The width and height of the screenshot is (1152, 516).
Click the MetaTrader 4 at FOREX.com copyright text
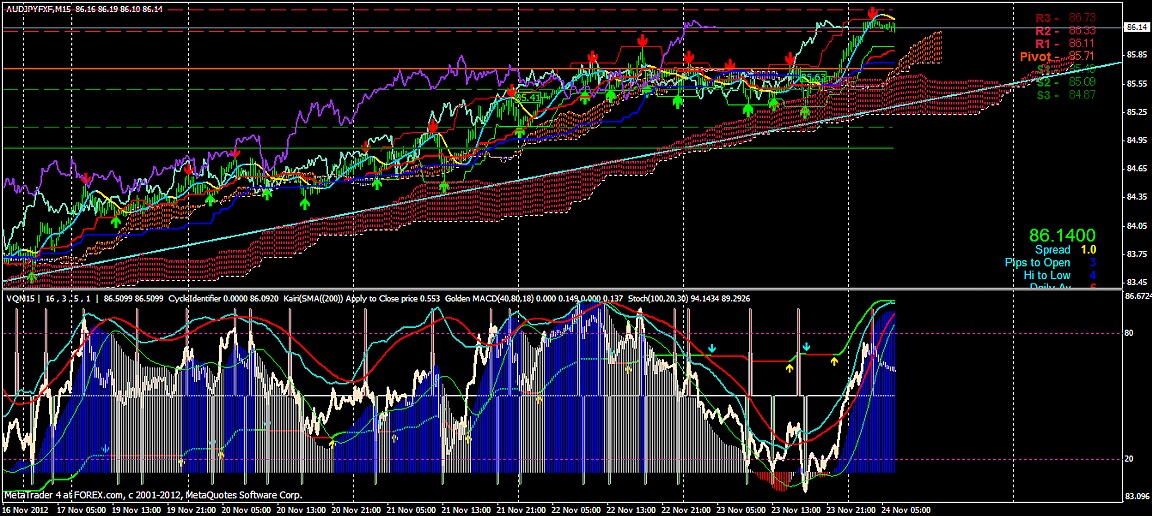coord(153,495)
